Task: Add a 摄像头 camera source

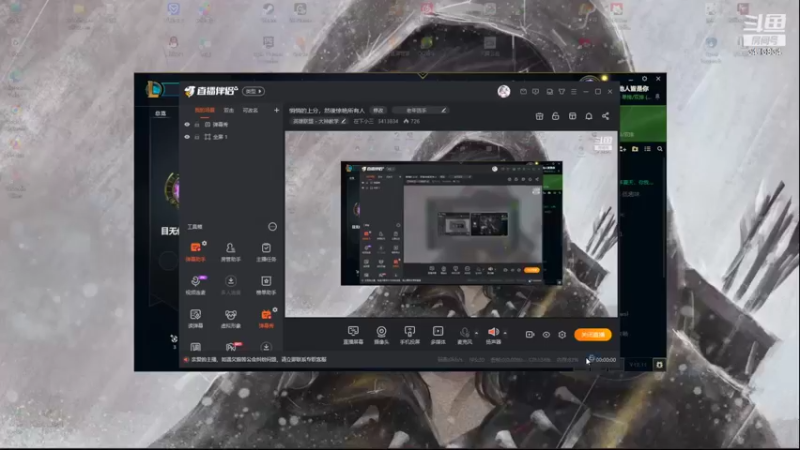Action: point(381,335)
